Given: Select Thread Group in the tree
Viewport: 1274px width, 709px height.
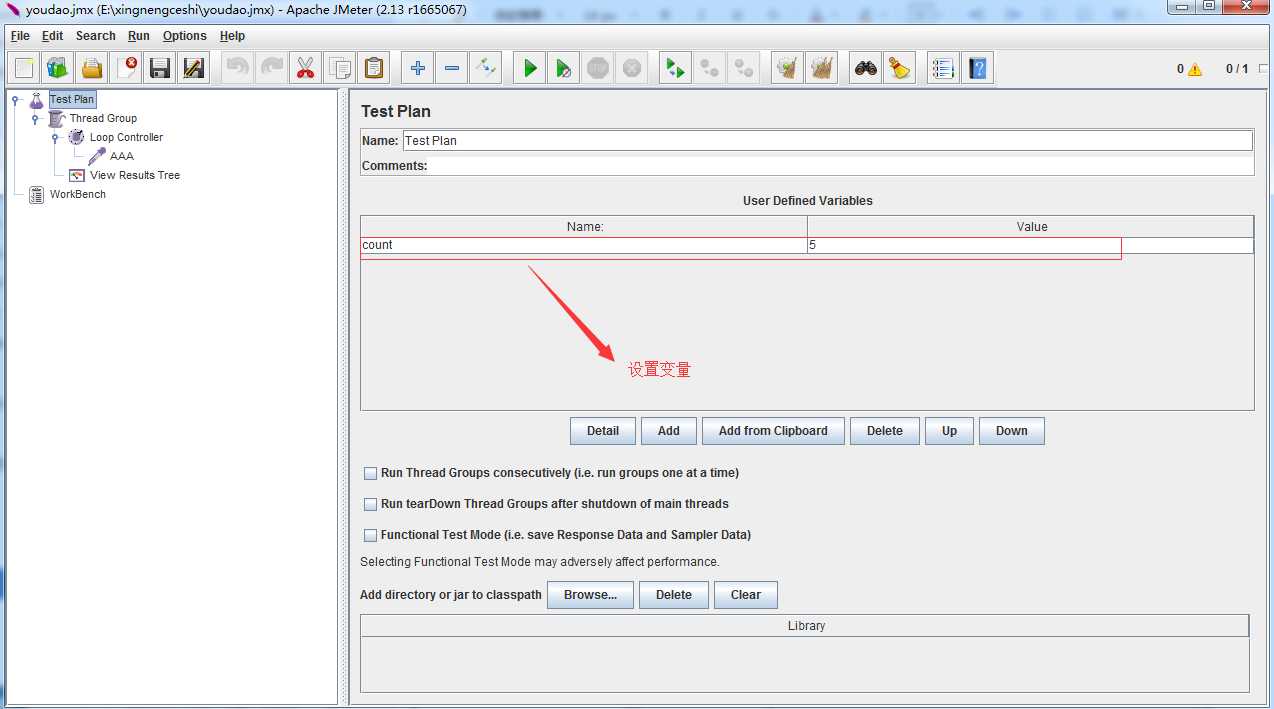Looking at the screenshot, I should (x=103, y=118).
